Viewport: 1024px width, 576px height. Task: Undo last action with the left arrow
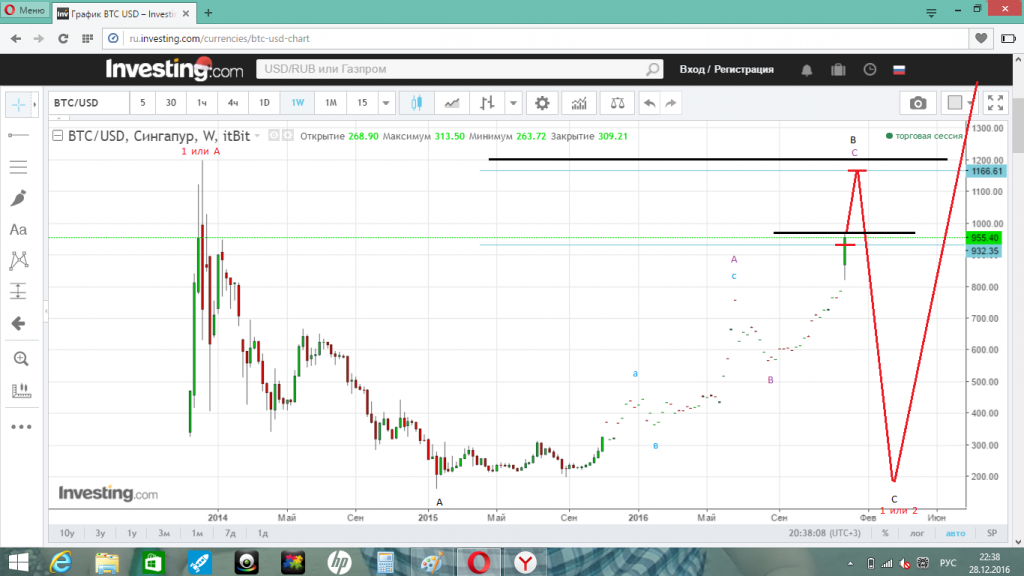point(649,102)
